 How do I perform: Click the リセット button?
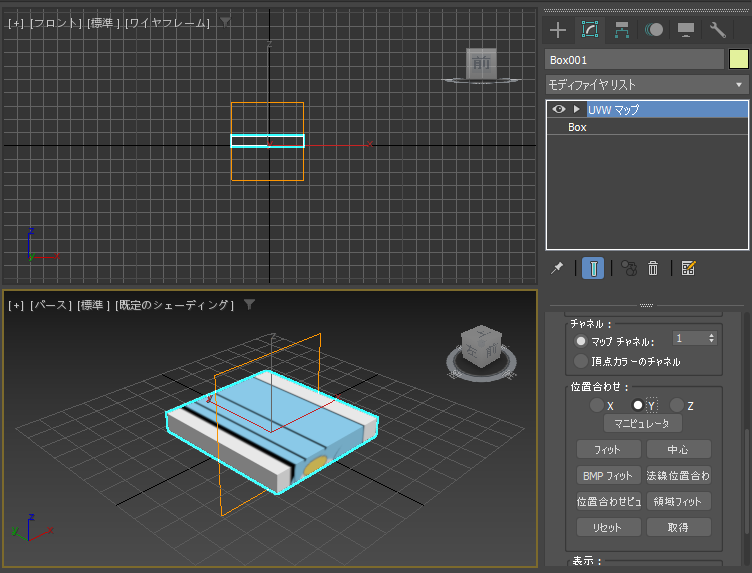[x=609, y=527]
